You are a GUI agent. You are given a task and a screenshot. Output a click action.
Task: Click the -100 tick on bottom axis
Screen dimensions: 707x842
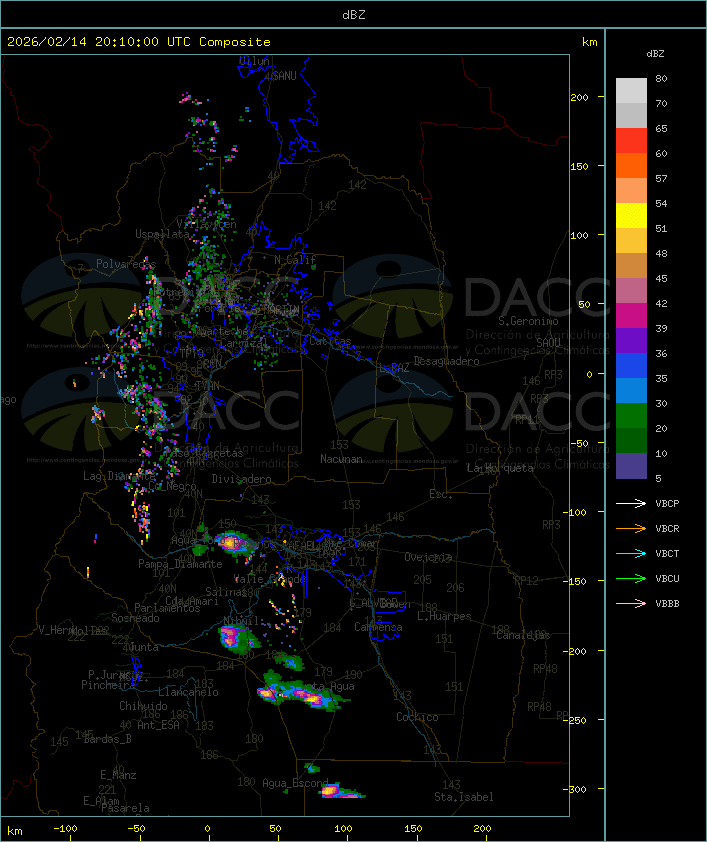point(65,829)
